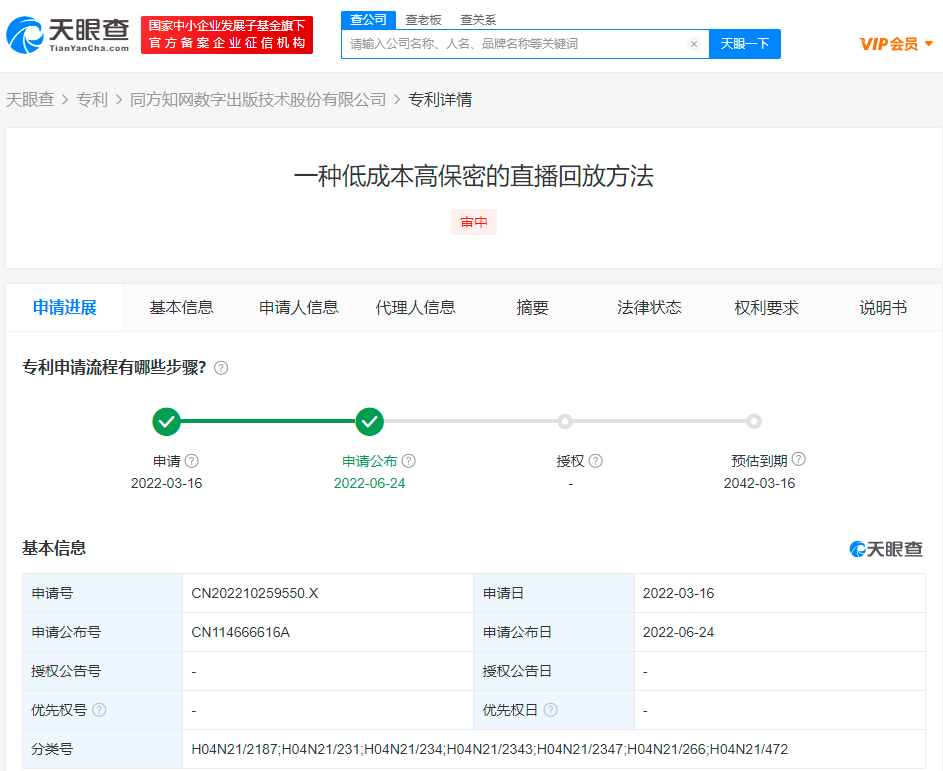943x771 pixels.
Task: Open 同方知网数字出版技术股份有限公司 breadcrumb link
Action: tap(258, 100)
